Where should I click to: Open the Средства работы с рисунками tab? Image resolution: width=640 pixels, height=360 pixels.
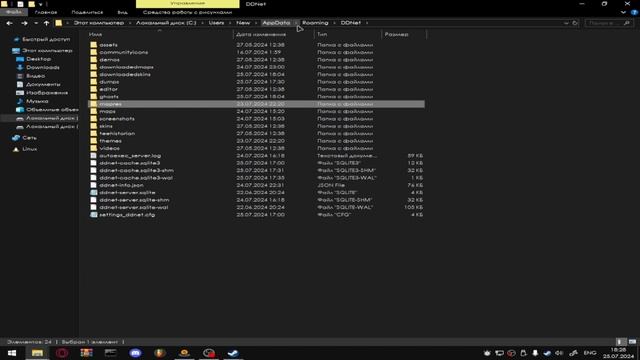click(187, 12)
